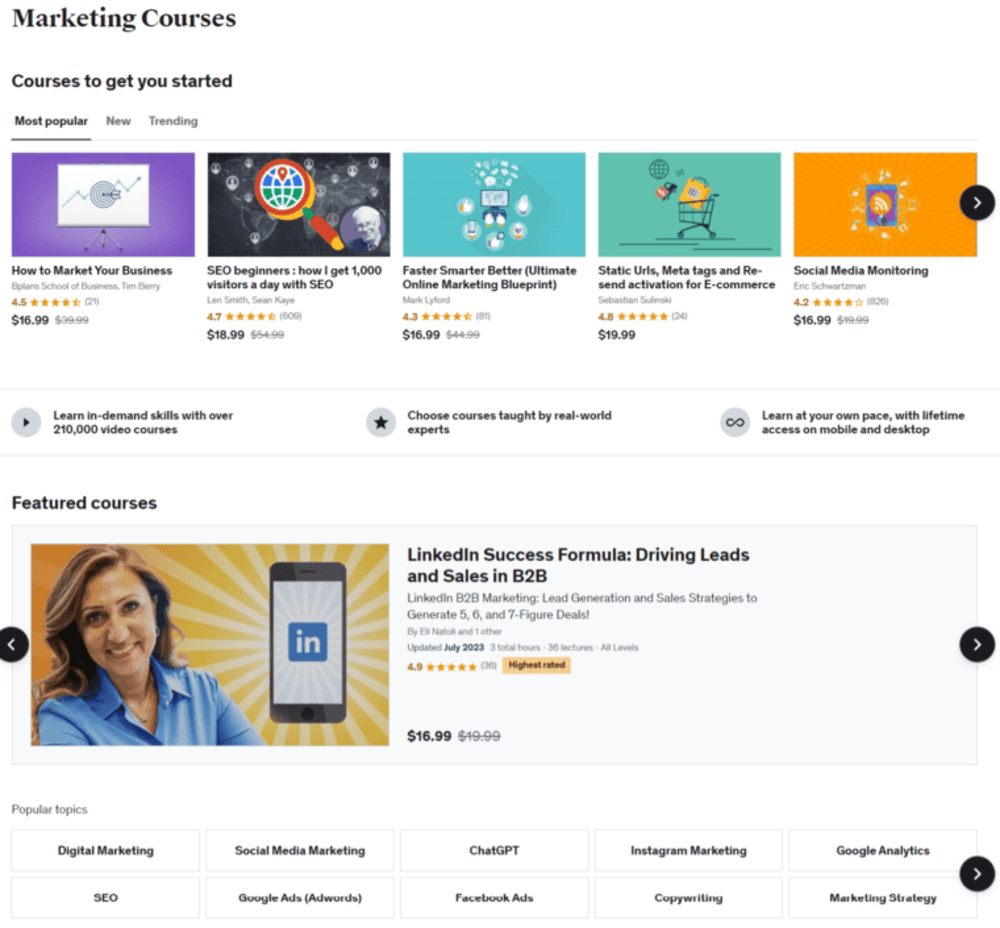Open the SEO beginners course thumbnail

299,204
